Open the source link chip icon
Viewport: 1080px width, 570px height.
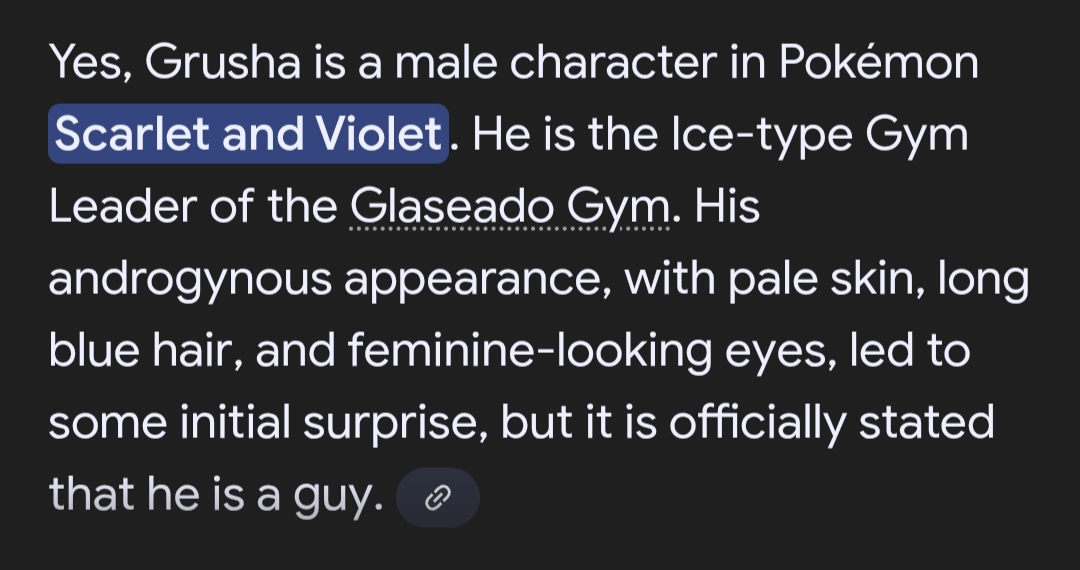[438, 497]
